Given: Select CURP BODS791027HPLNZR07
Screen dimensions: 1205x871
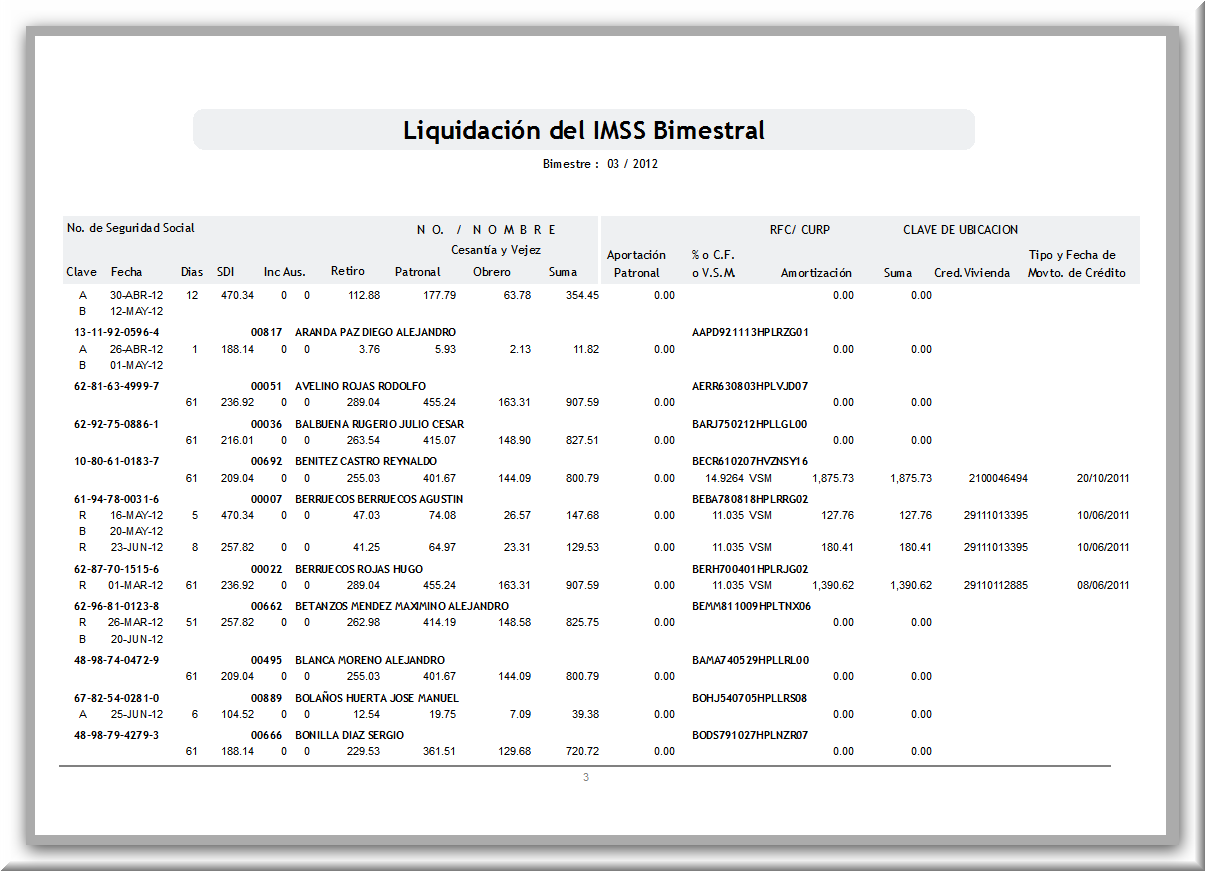Looking at the screenshot, I should [750, 735].
